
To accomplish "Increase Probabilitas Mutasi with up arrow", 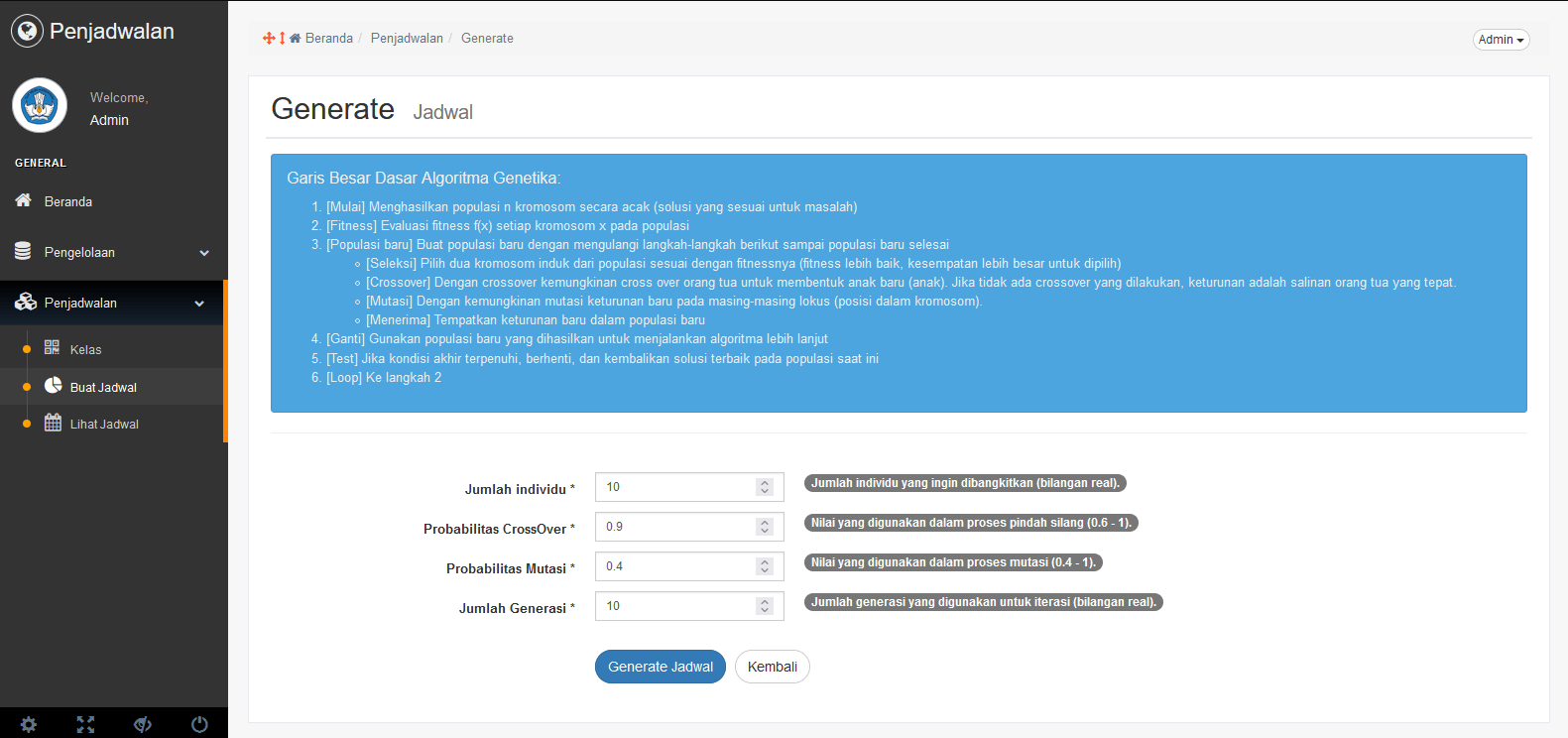I will 764,561.
